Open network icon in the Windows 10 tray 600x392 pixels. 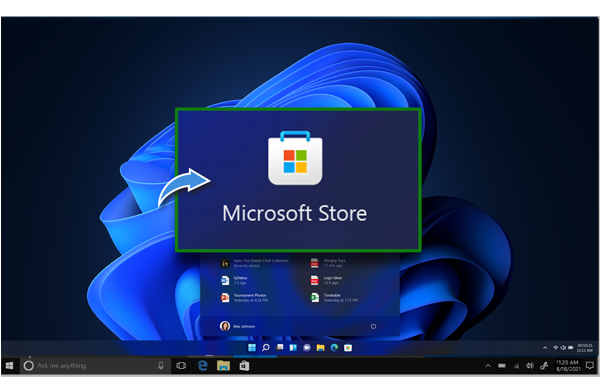pyautogui.click(x=517, y=366)
